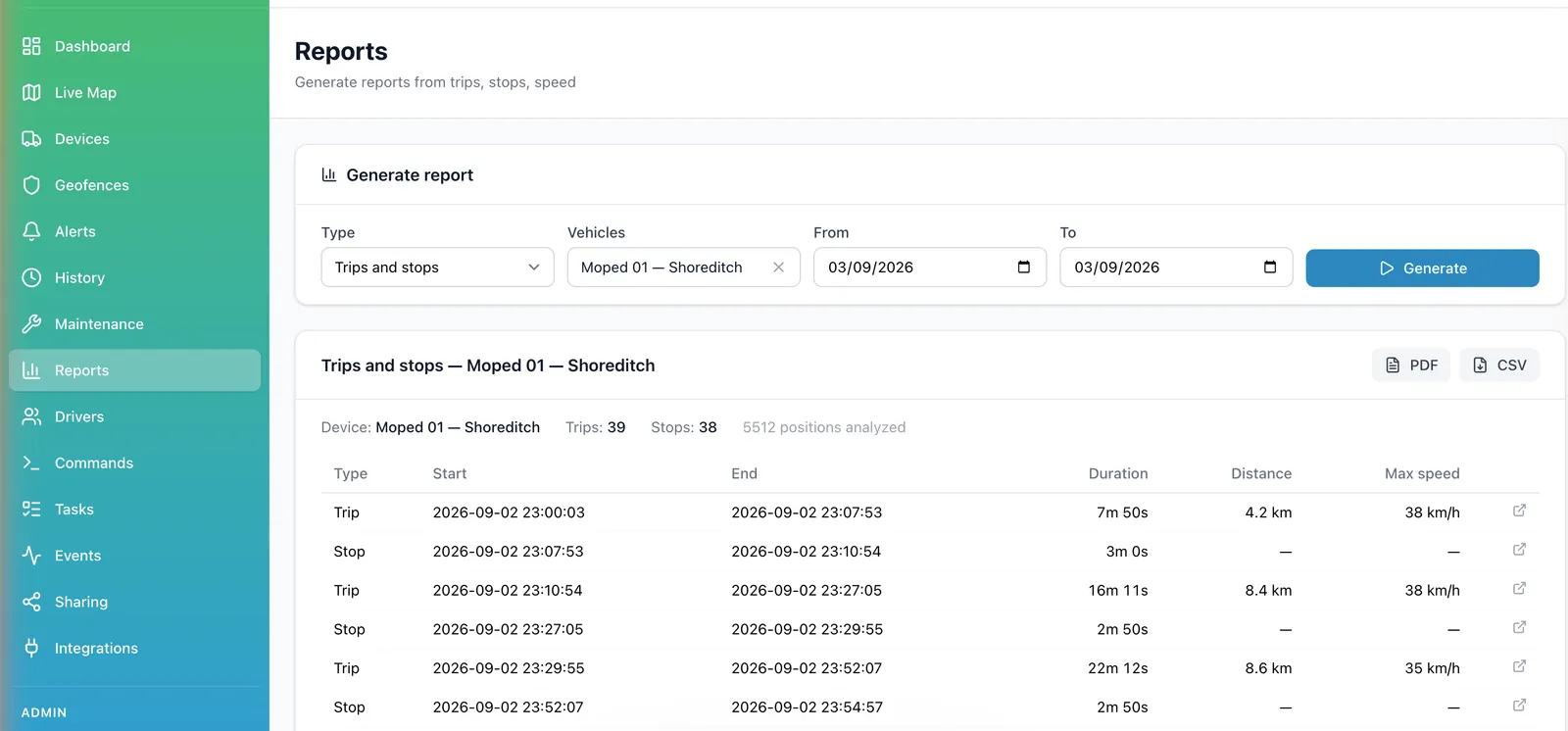Viewport: 1568px width, 731px height.
Task: Click the From date input 03/09/2026
Action: click(x=930, y=268)
